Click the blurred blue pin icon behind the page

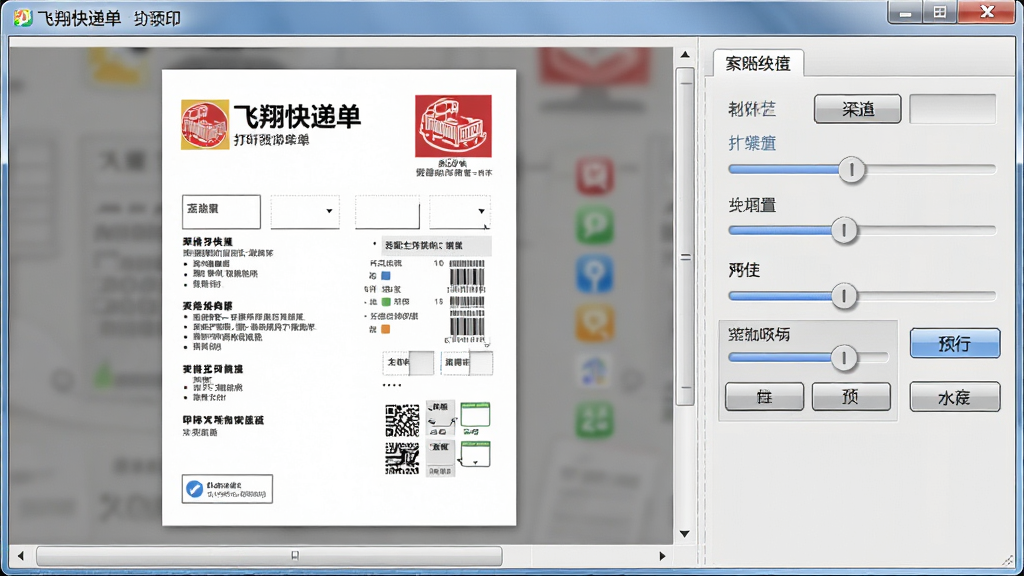(595, 274)
